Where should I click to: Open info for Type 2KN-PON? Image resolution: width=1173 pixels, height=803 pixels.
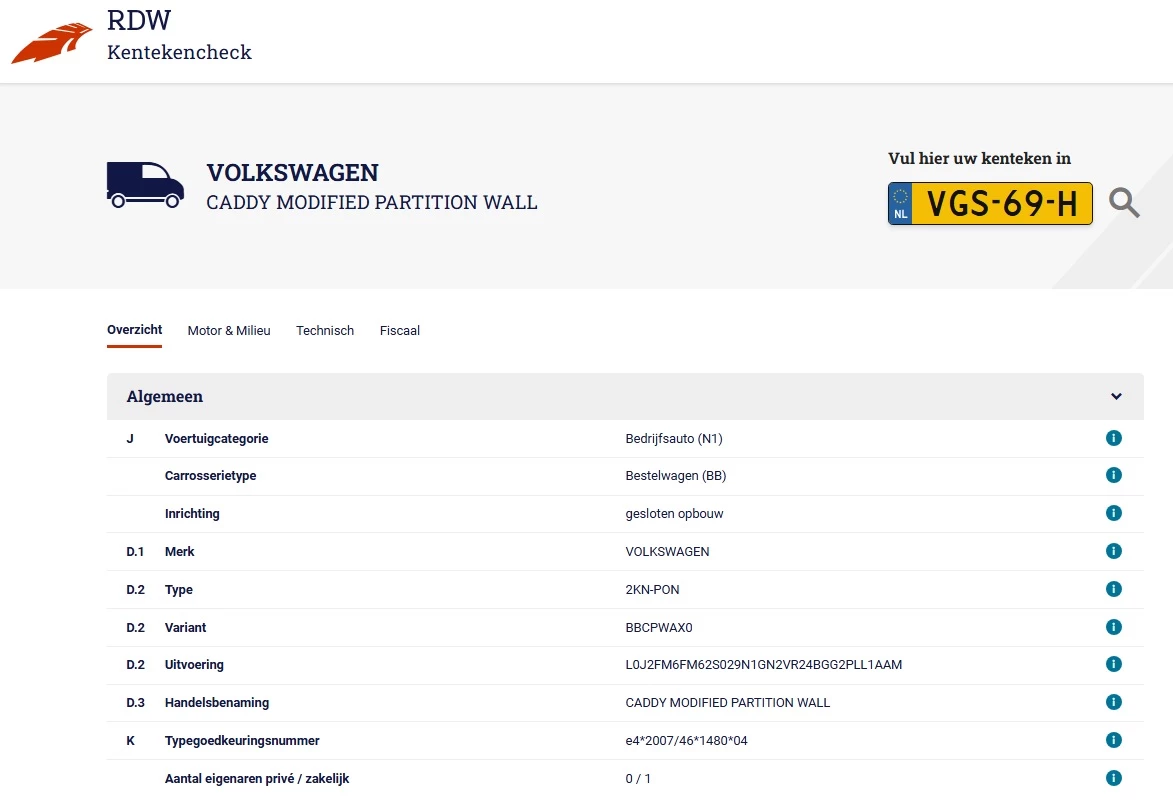coord(1113,589)
